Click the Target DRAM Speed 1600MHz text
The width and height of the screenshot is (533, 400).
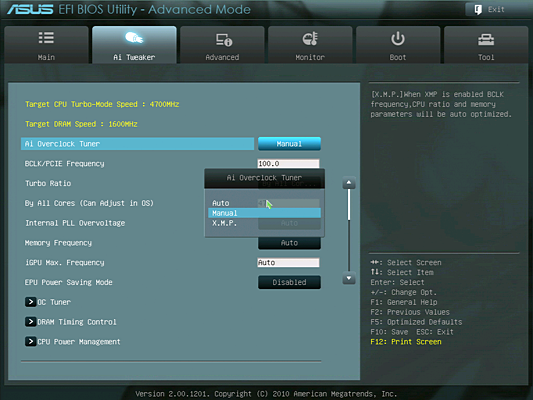(x=81, y=124)
